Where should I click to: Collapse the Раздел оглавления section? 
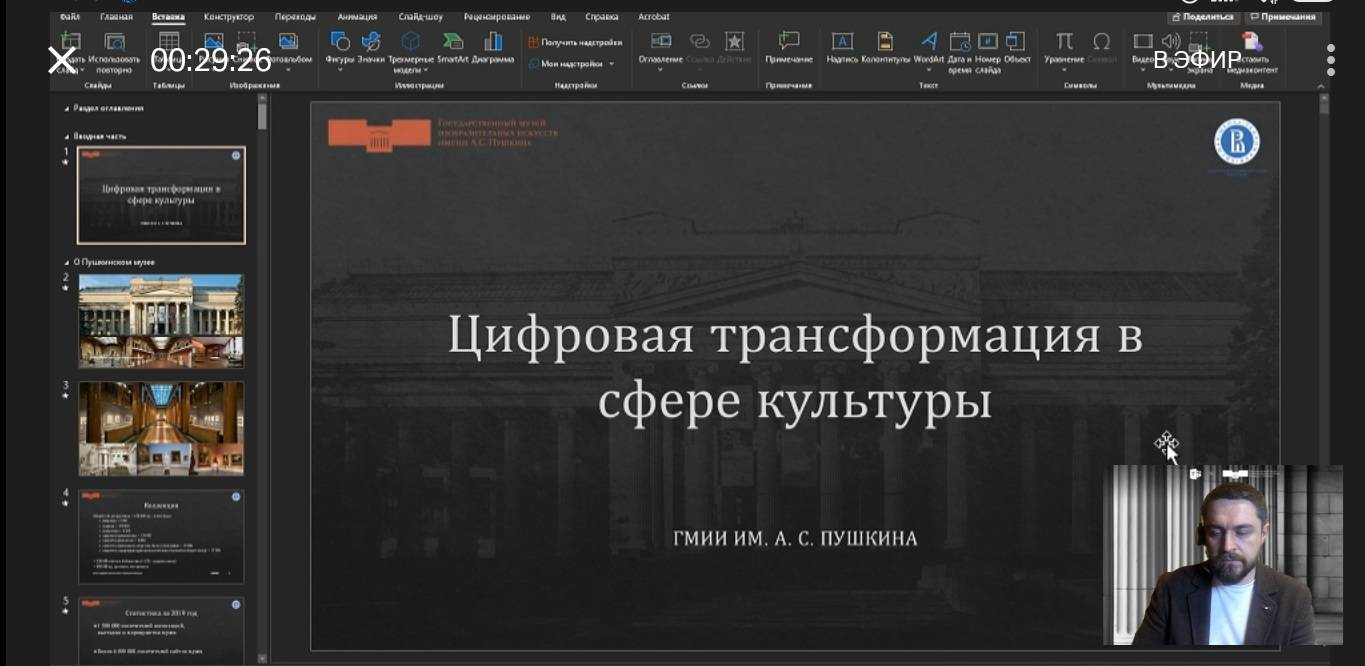click(67, 108)
